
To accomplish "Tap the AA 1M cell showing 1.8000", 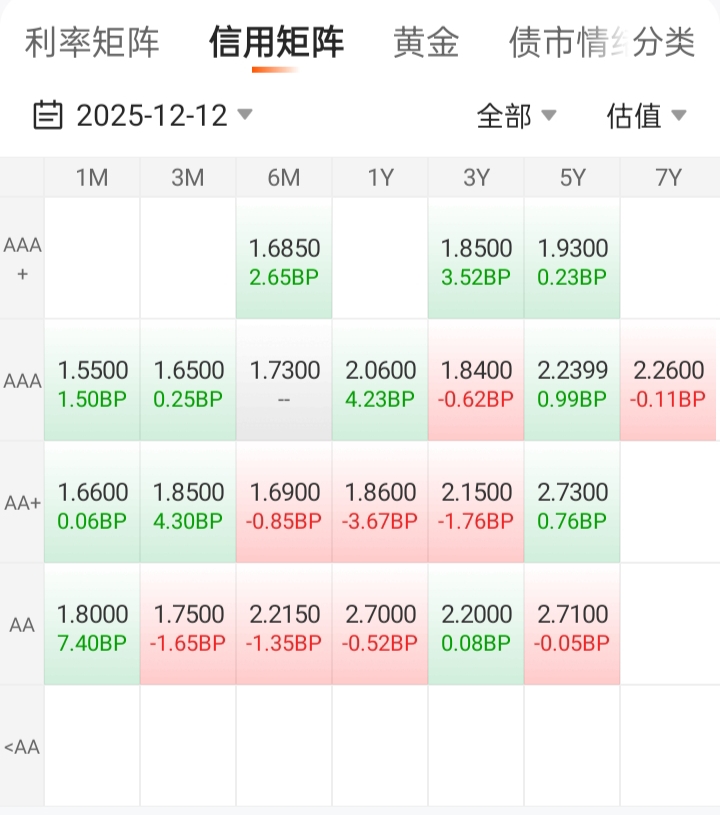I will pos(92,626).
